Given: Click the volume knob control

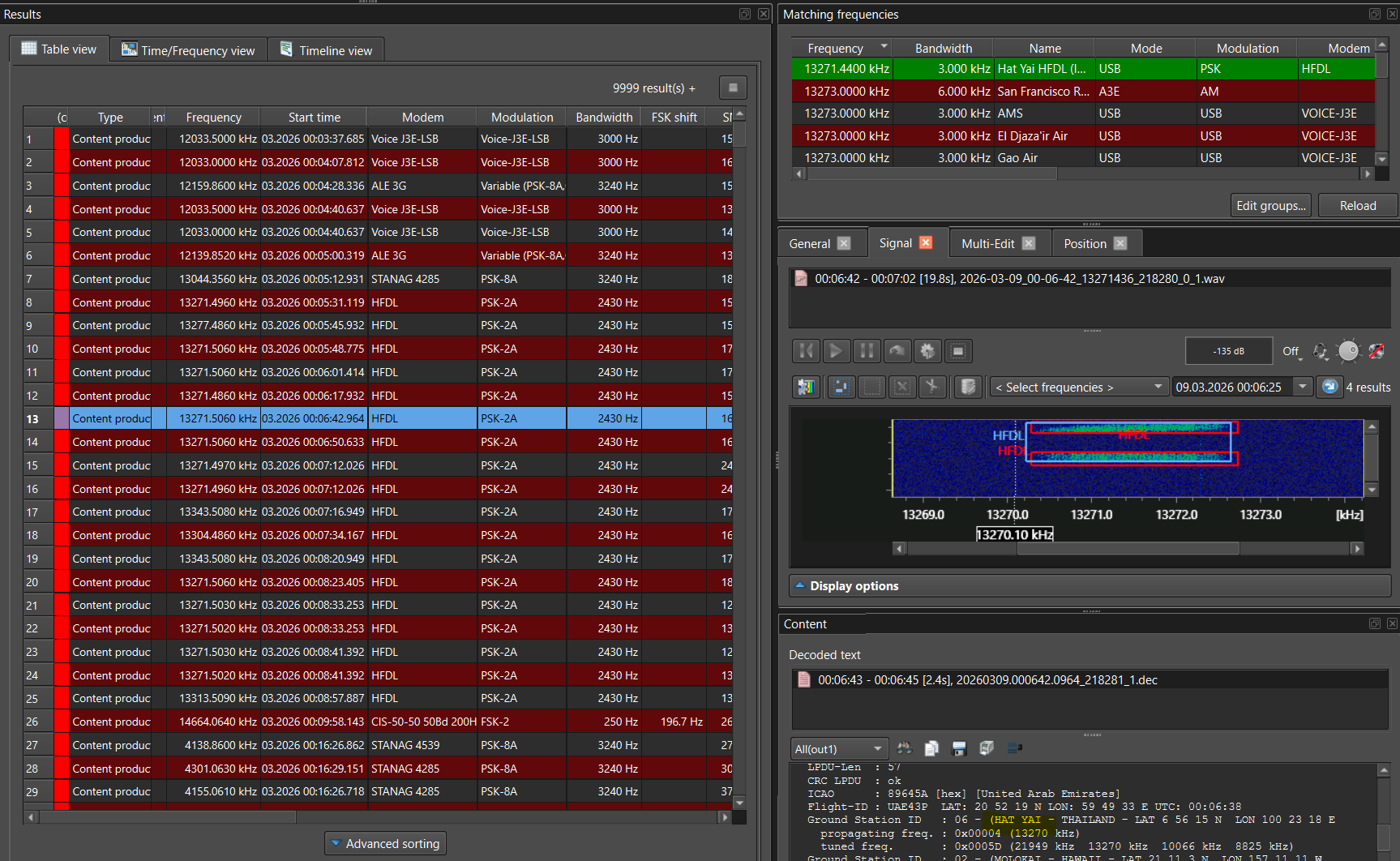Looking at the screenshot, I should pyautogui.click(x=1348, y=351).
